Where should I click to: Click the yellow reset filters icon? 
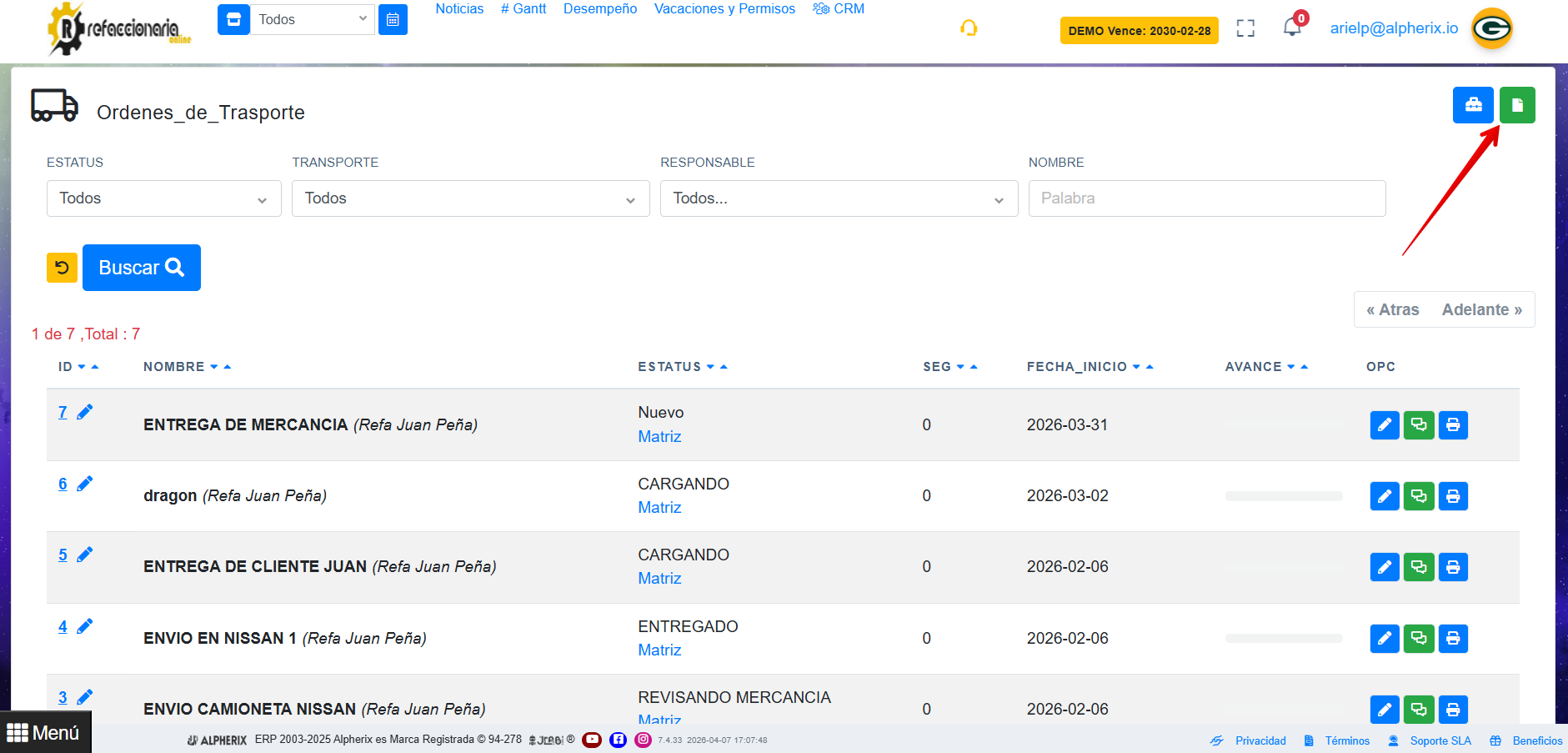click(62, 268)
